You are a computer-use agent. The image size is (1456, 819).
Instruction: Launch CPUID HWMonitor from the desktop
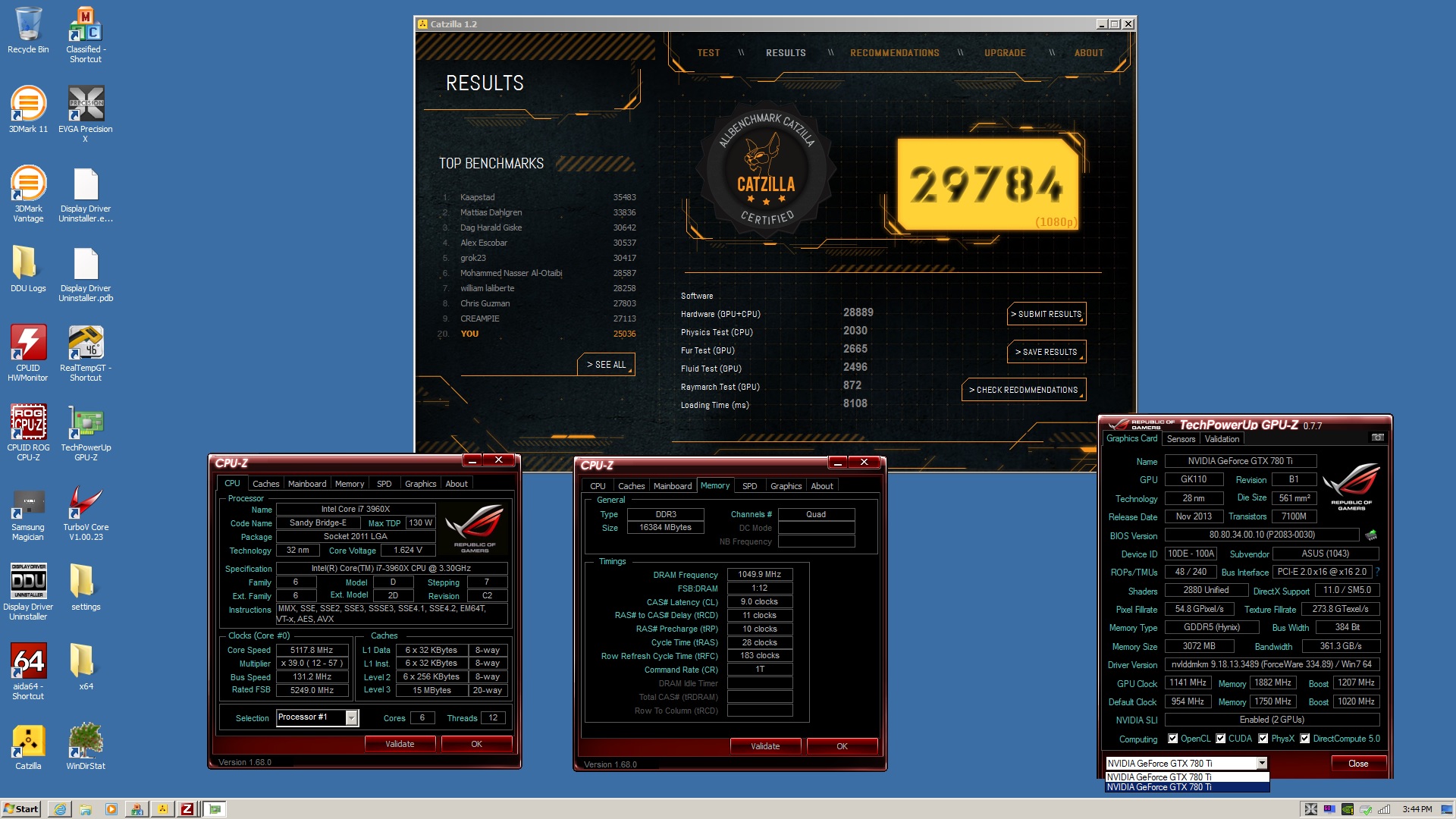coord(28,353)
